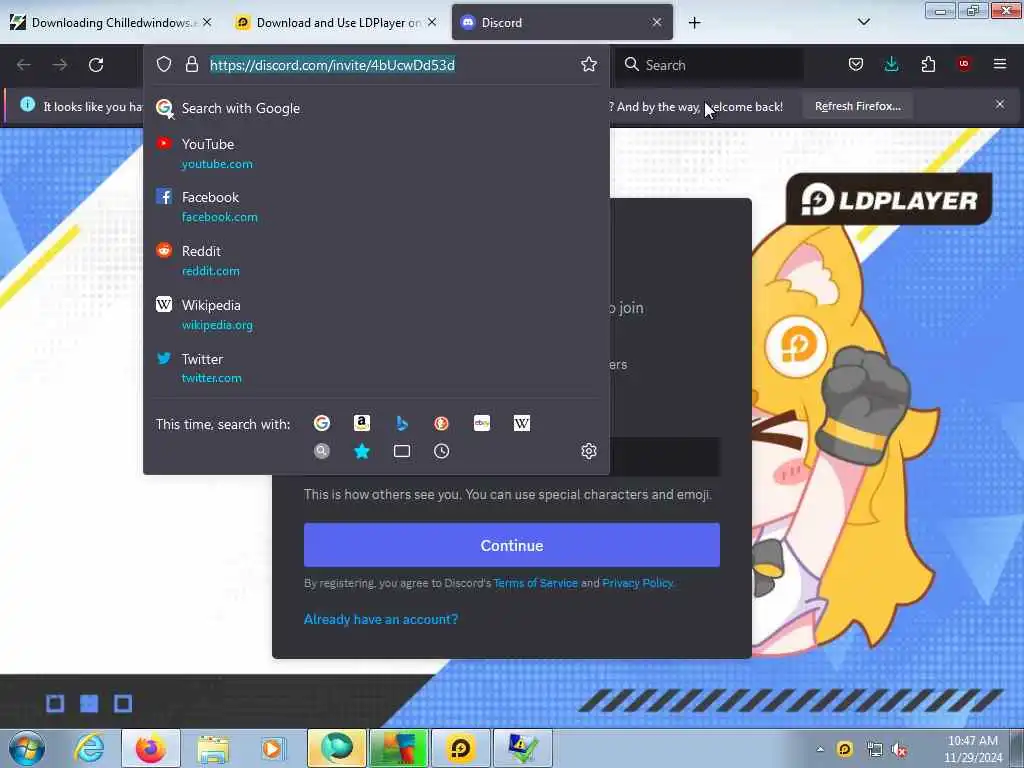Click the Firefox taskbar icon
The width and height of the screenshot is (1024, 768).
(151, 748)
